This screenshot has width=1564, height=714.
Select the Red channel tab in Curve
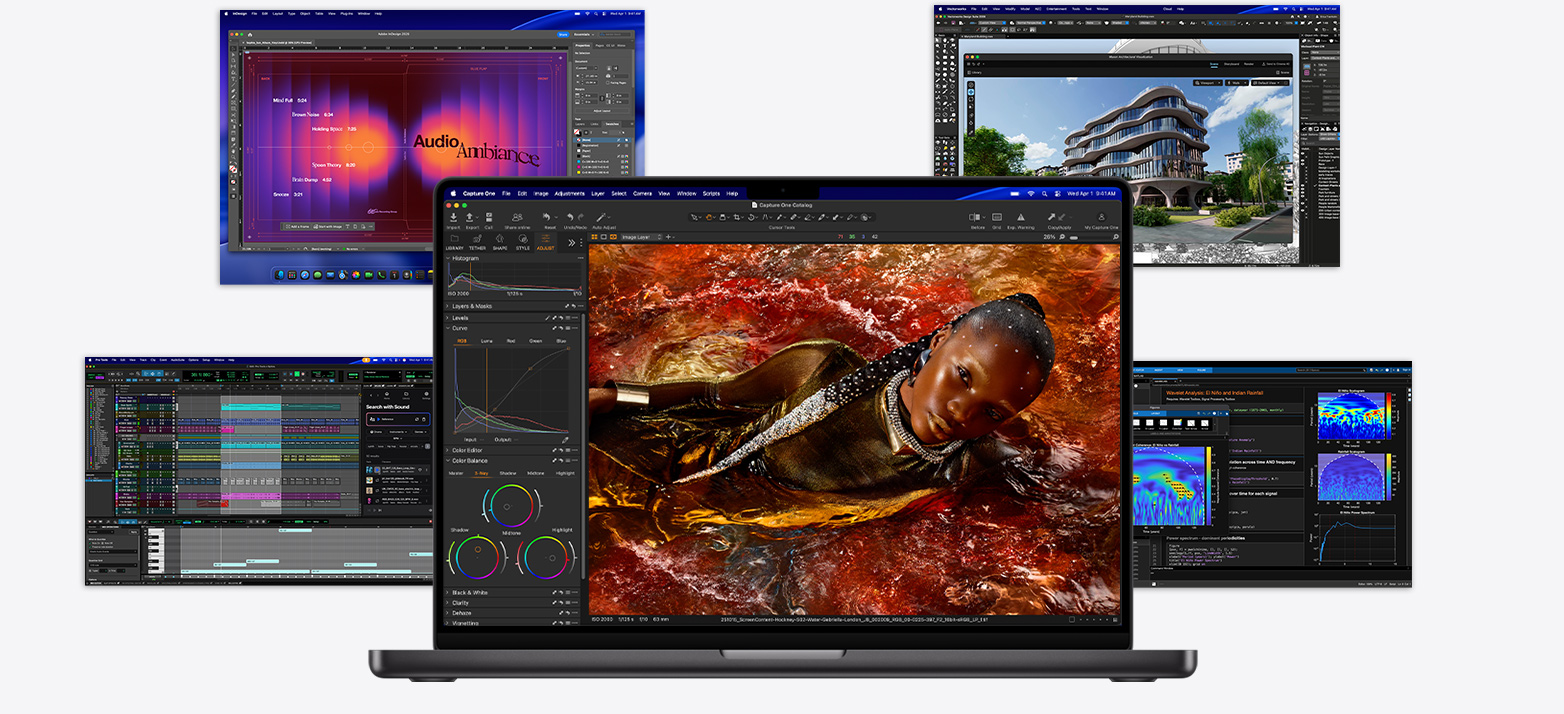511,341
